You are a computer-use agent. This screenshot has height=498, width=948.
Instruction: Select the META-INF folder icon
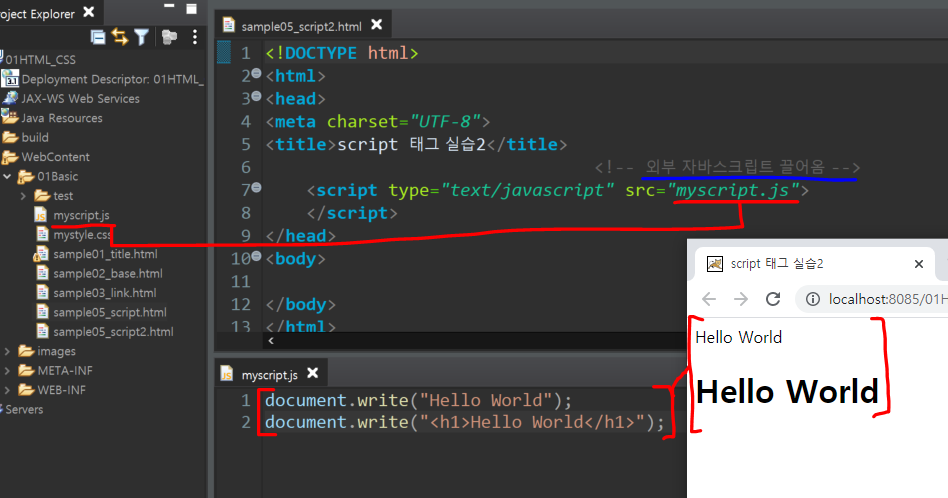(26, 370)
